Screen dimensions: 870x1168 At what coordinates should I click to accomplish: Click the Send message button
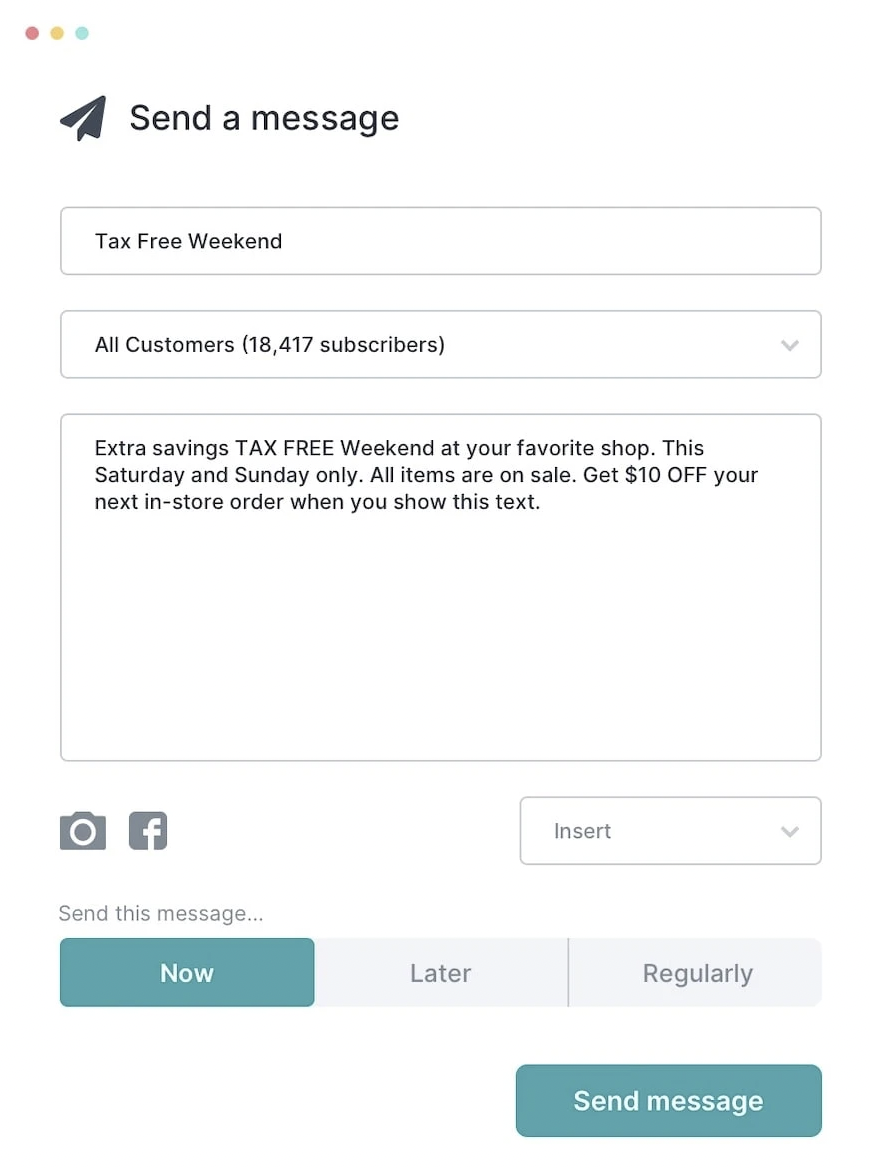coord(668,1100)
